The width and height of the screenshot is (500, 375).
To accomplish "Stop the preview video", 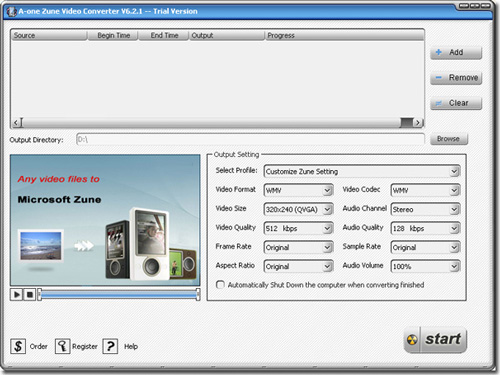I will click(29, 294).
